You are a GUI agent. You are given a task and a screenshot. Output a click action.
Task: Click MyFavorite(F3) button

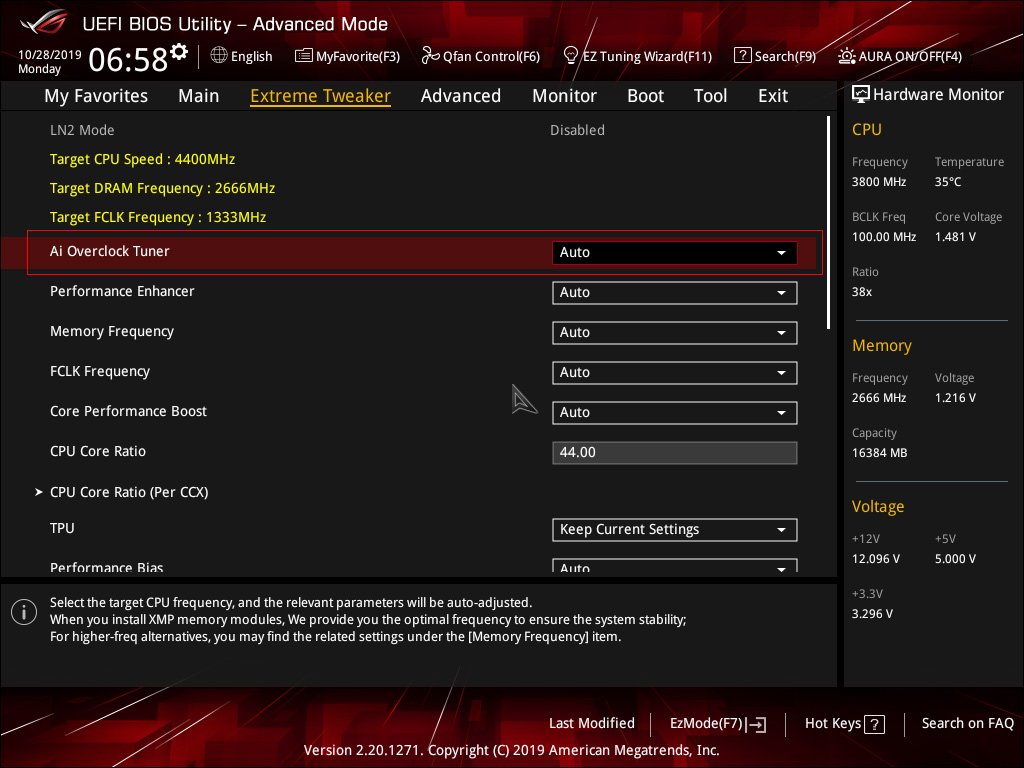[x=347, y=56]
